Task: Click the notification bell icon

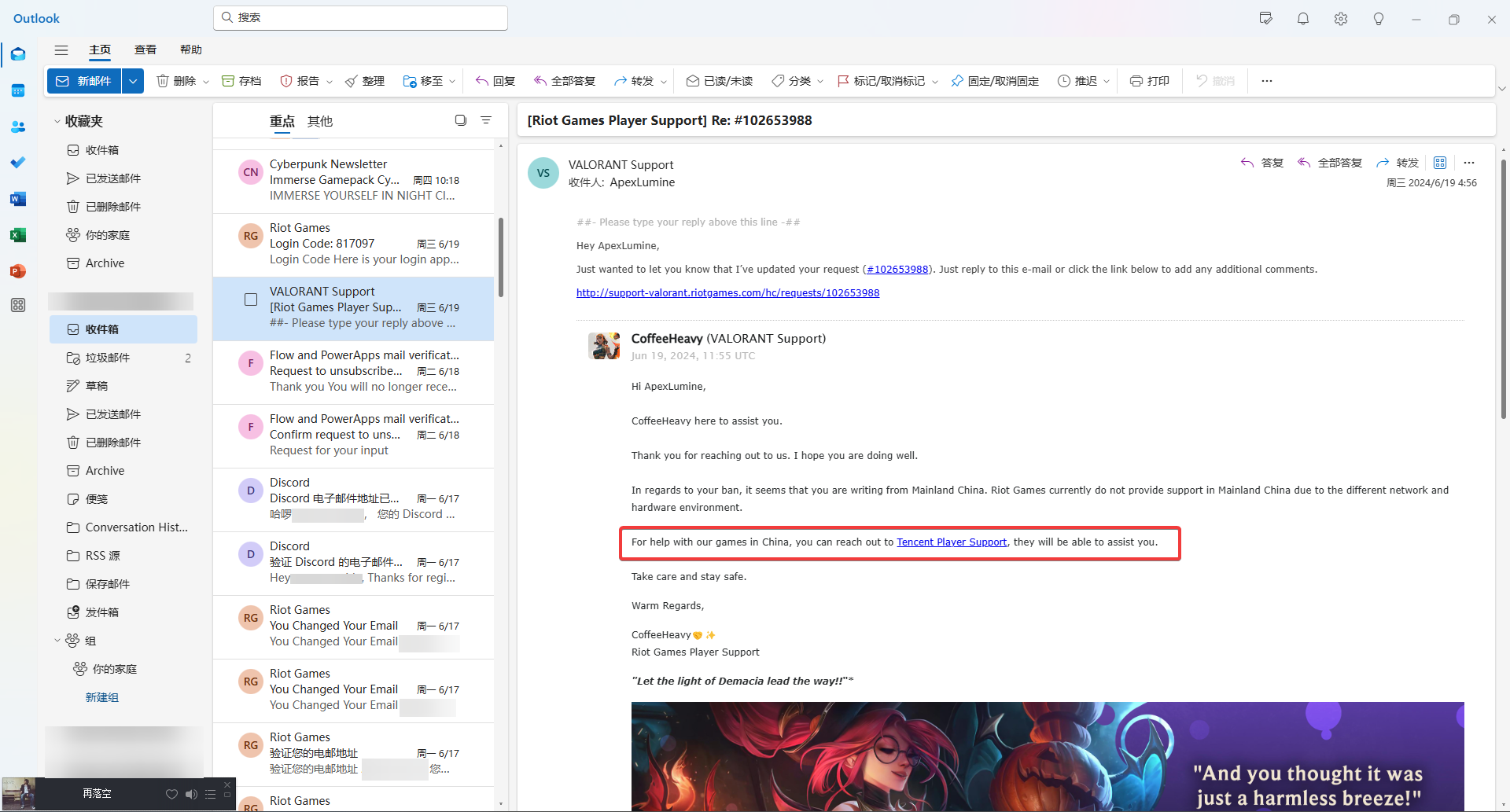Action: point(1302,19)
